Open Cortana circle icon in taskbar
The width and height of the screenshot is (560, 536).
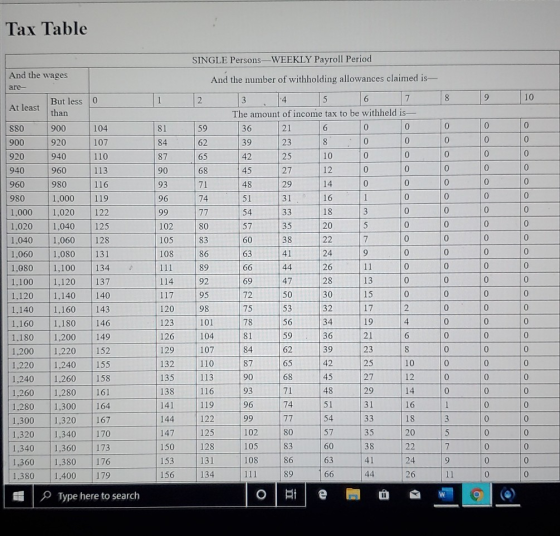[x=261, y=495]
